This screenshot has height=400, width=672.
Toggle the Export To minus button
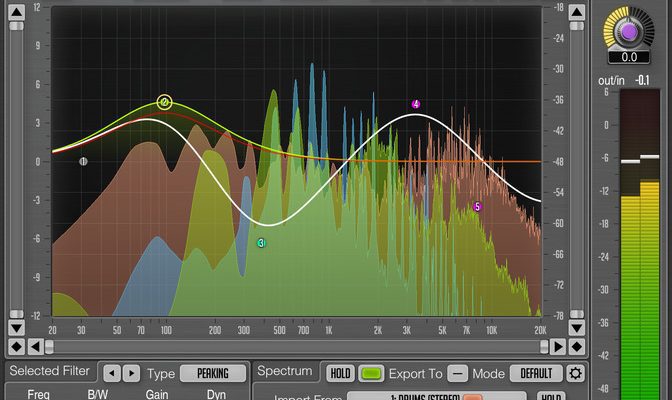(x=457, y=373)
